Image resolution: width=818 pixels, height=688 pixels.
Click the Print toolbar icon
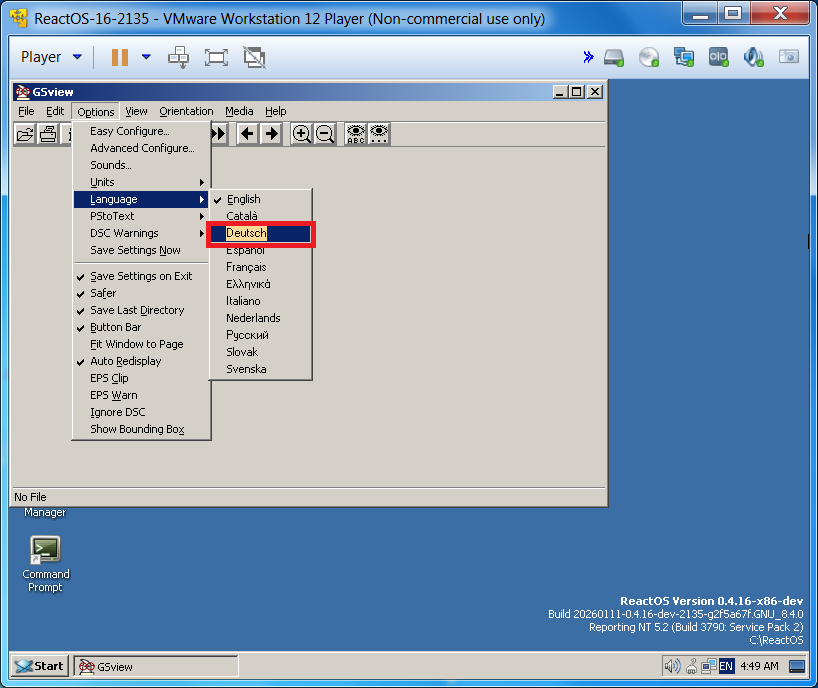48,134
